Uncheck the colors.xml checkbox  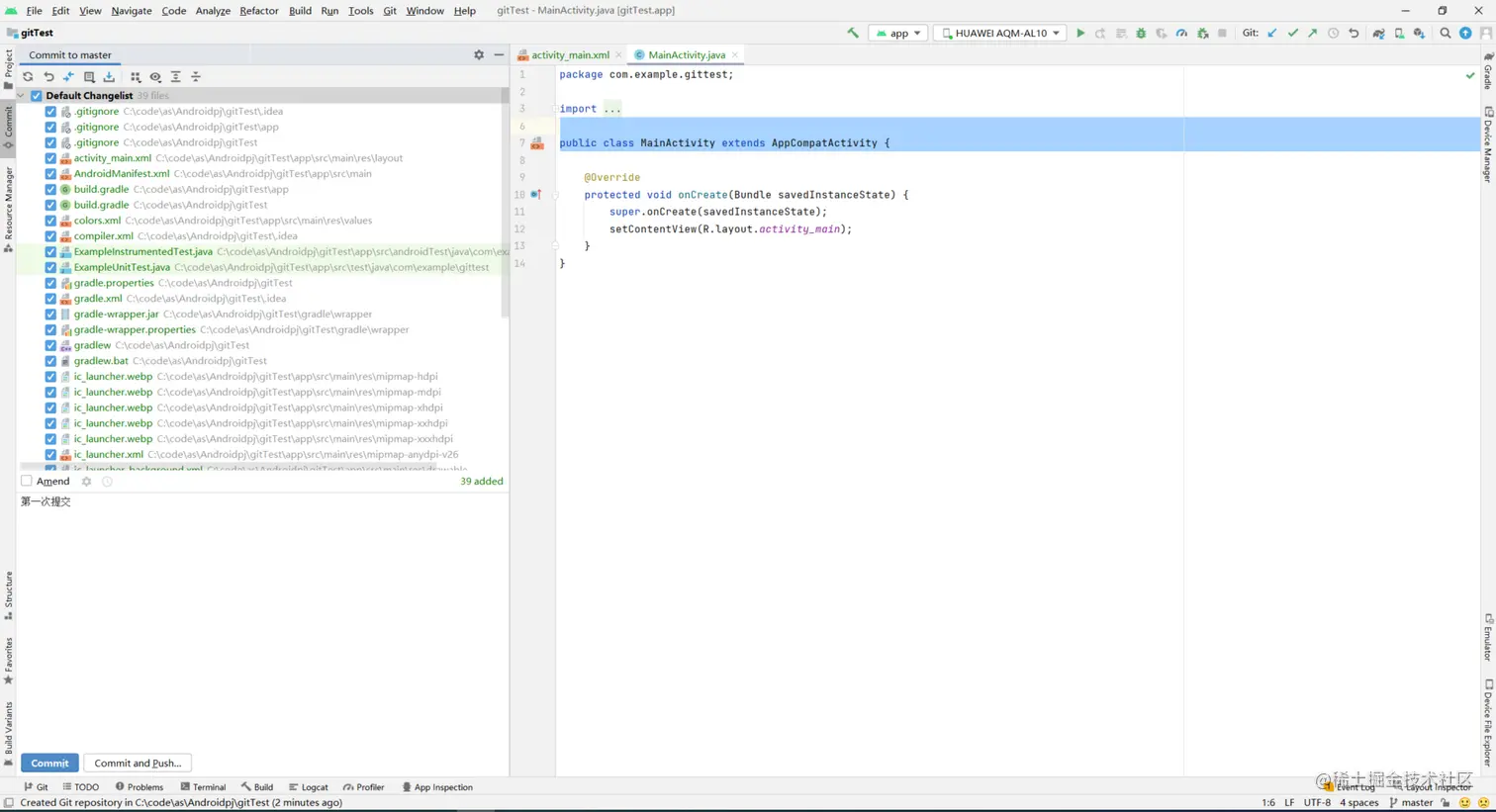50,221
